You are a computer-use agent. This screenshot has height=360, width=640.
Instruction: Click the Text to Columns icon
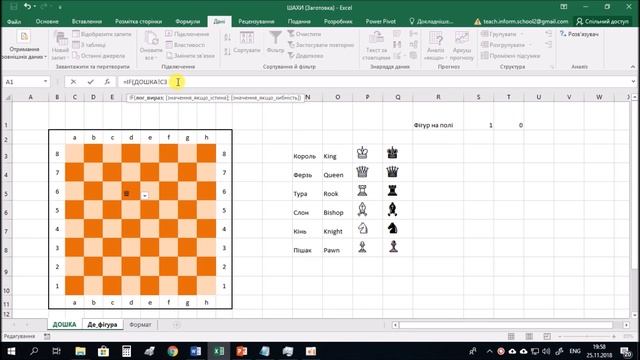pyautogui.click(x=376, y=38)
